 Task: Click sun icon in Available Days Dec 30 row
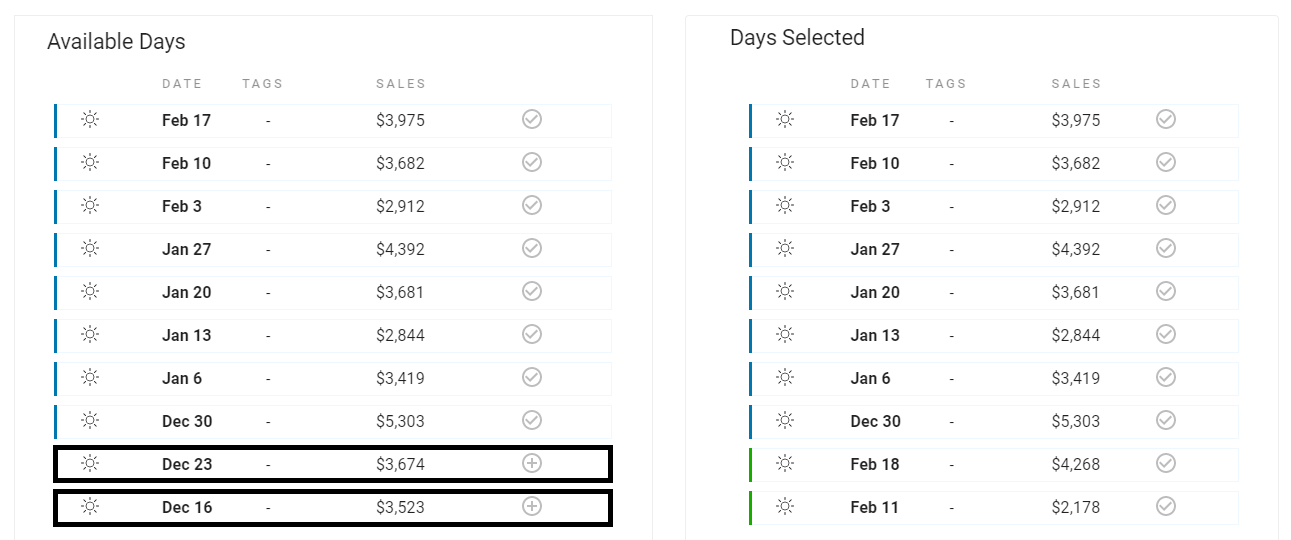pos(90,421)
